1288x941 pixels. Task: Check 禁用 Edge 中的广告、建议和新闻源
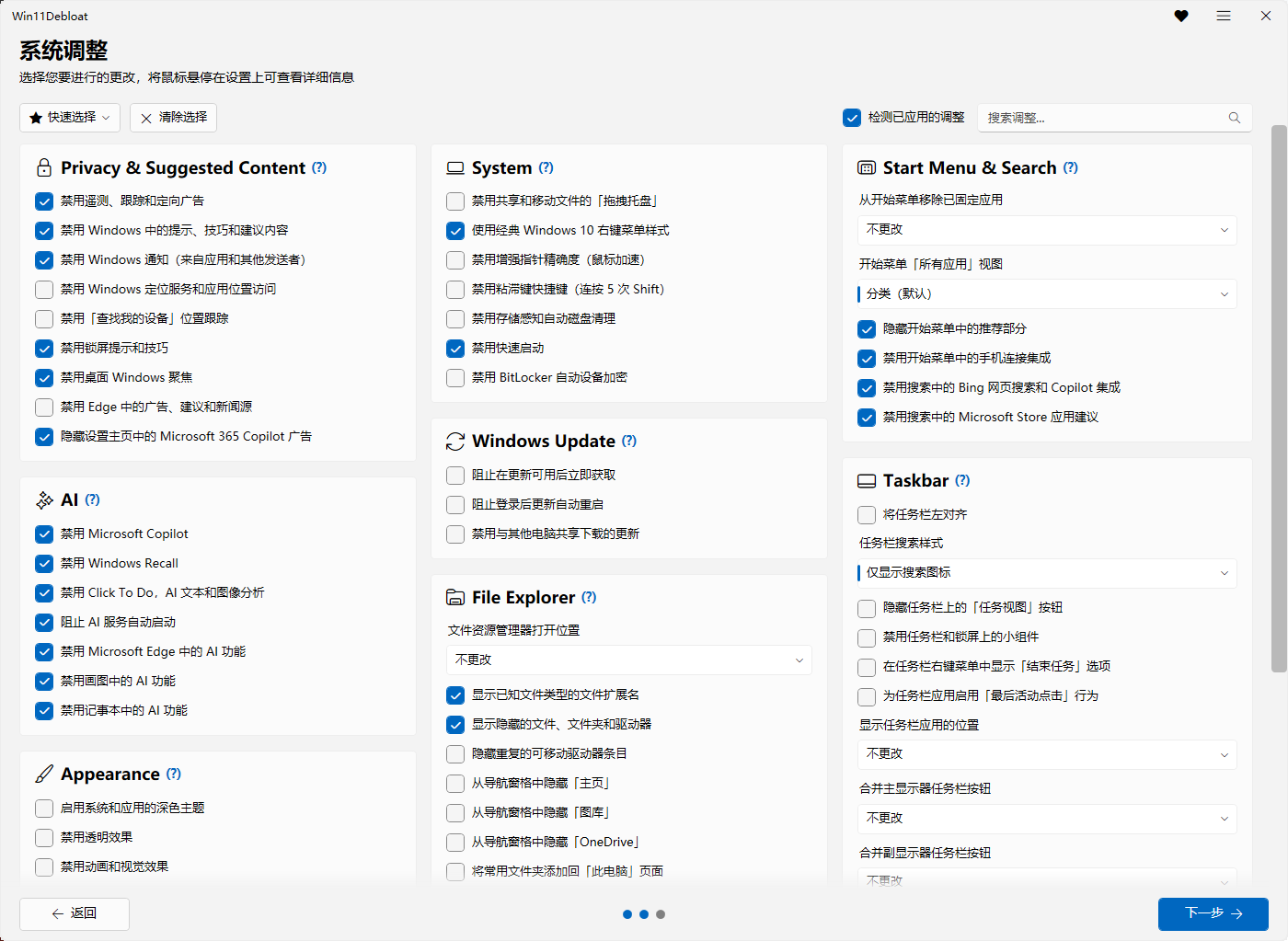click(44, 407)
